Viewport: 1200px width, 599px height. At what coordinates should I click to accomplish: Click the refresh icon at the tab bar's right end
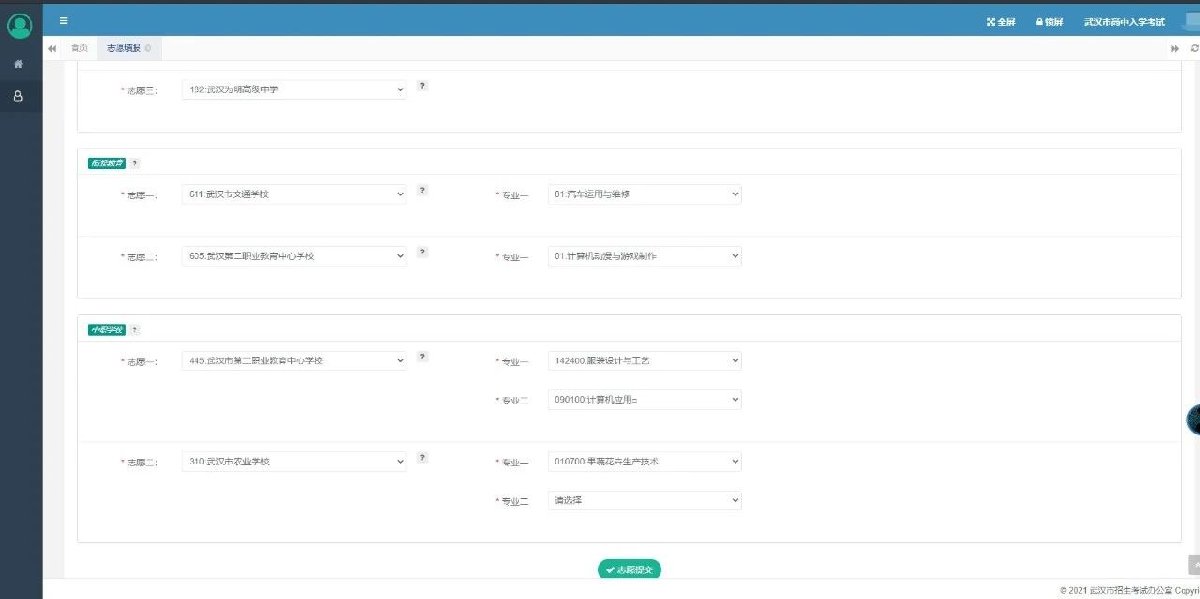[x=1194, y=48]
